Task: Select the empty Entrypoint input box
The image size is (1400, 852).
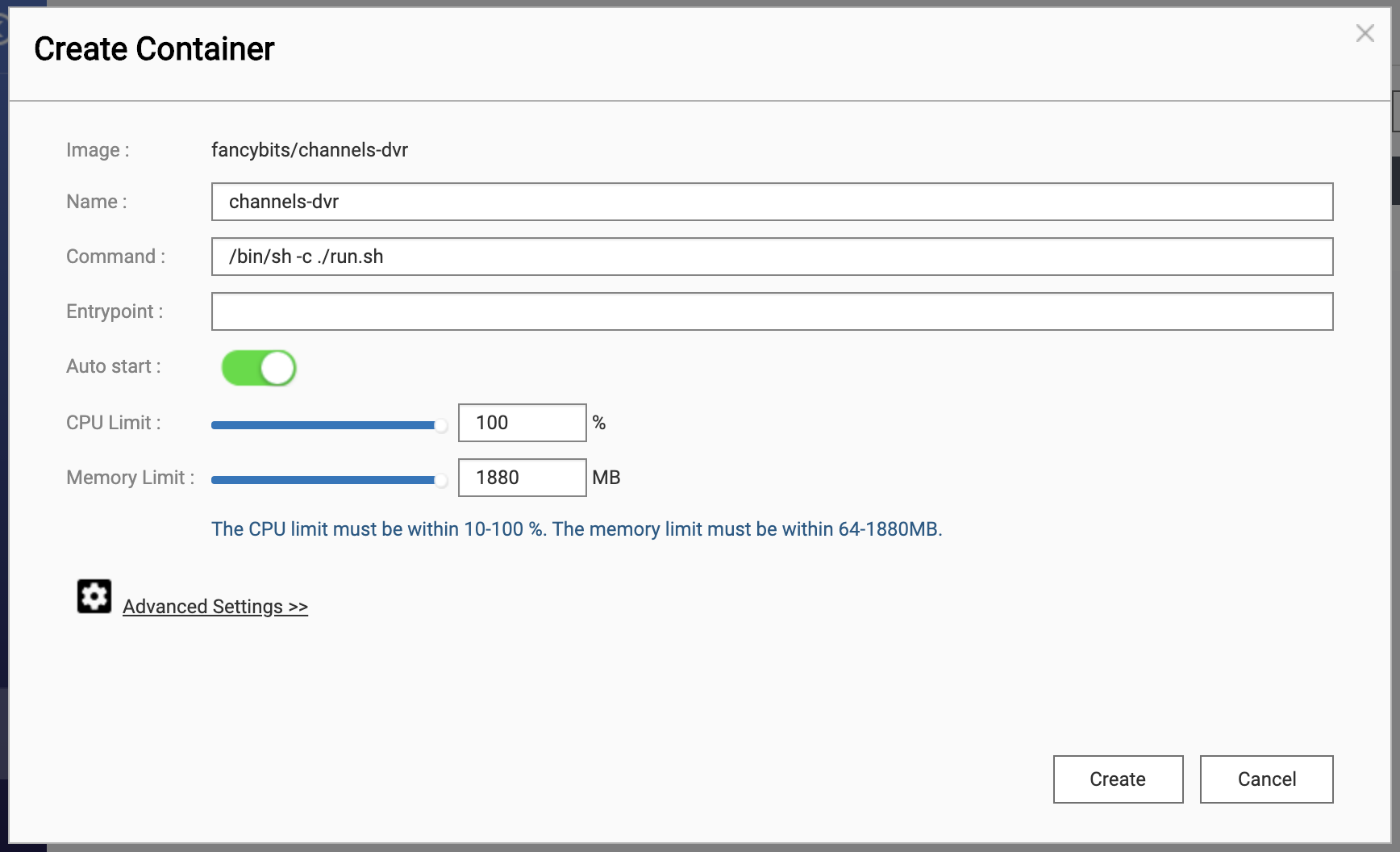Action: tap(772, 311)
